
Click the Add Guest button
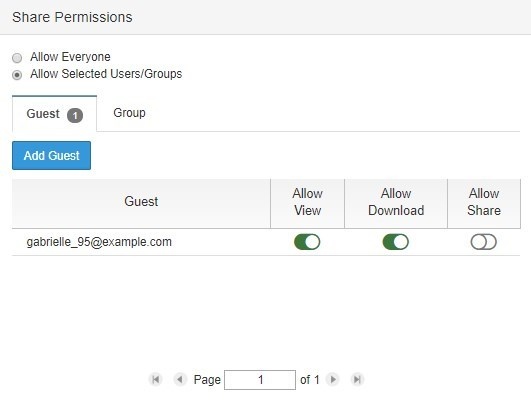tap(51, 155)
